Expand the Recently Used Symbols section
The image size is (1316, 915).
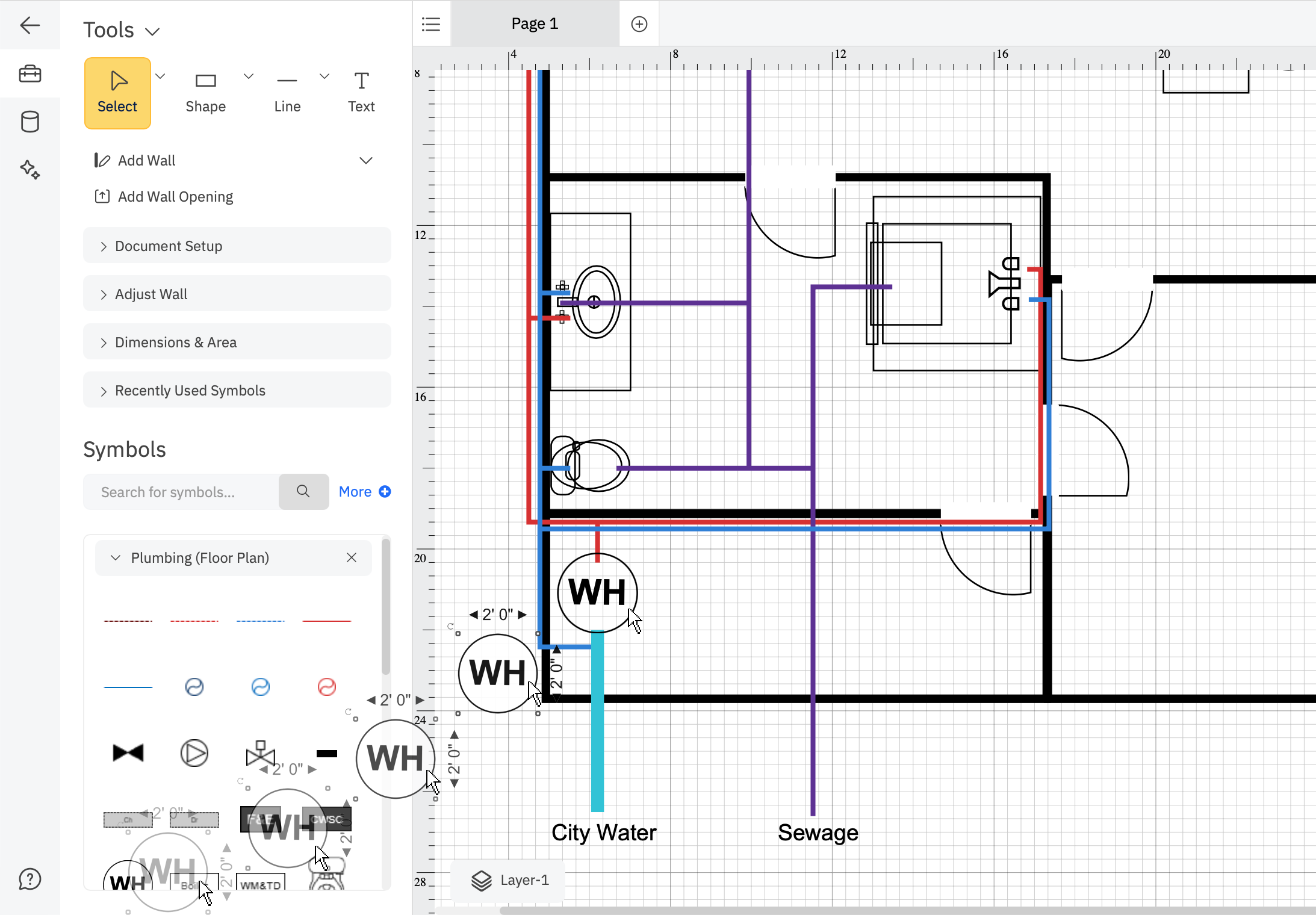click(237, 389)
